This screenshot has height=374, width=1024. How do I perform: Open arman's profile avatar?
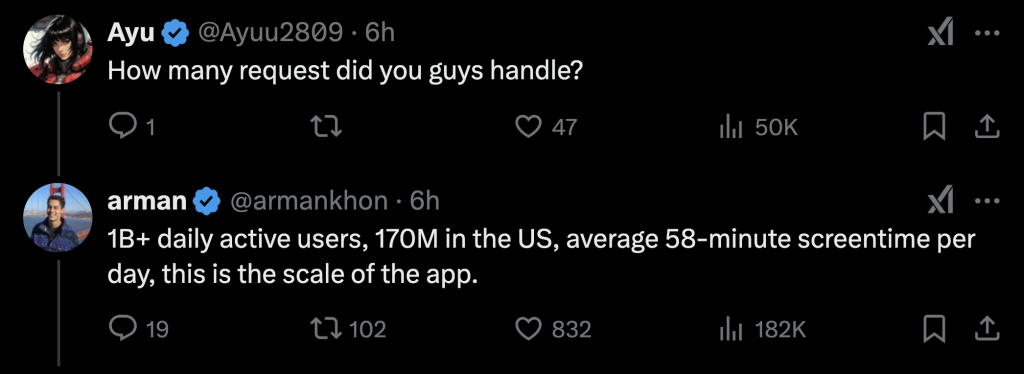click(57, 219)
